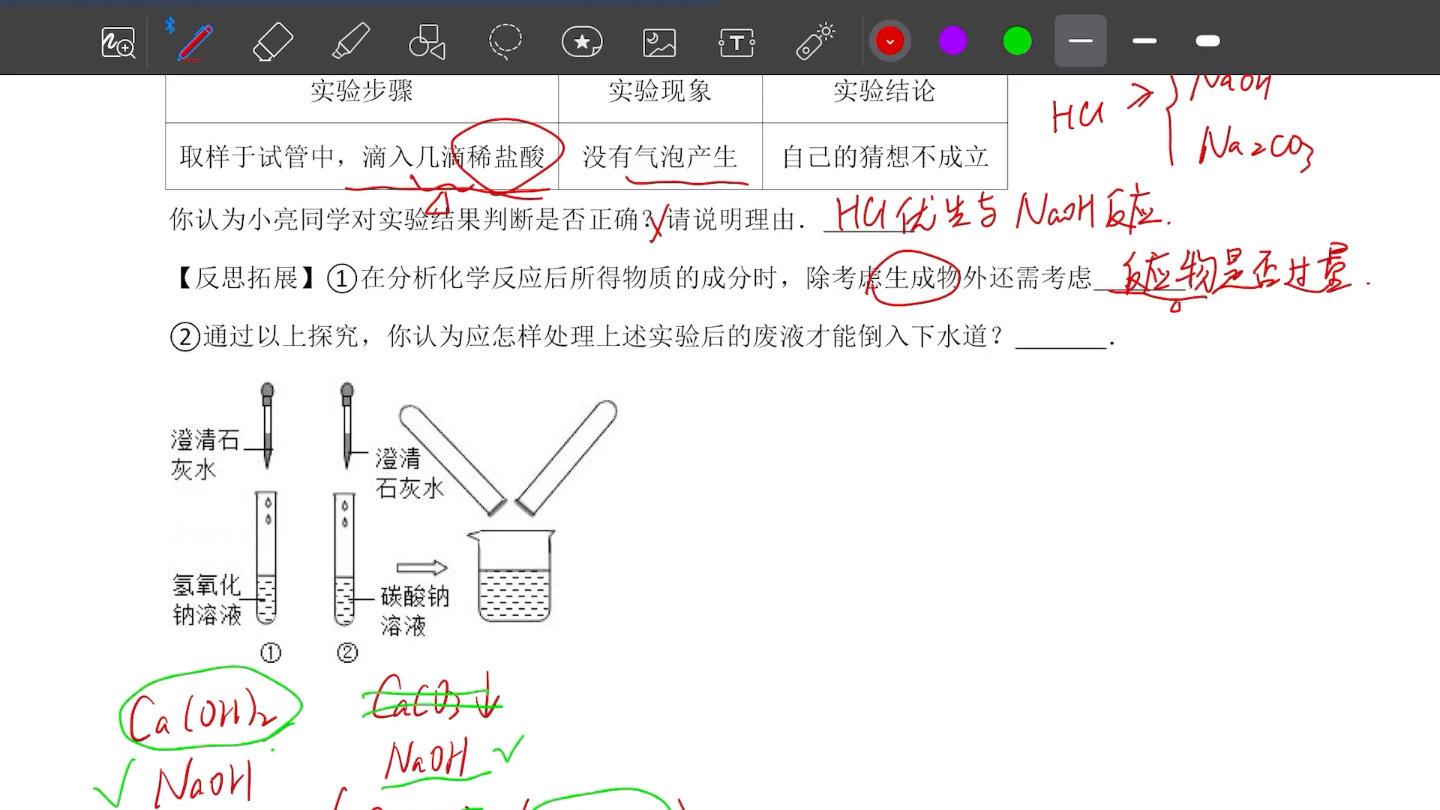Click the circled number ① under test tube
Viewport: 1440px width, 810px height.
pos(270,653)
